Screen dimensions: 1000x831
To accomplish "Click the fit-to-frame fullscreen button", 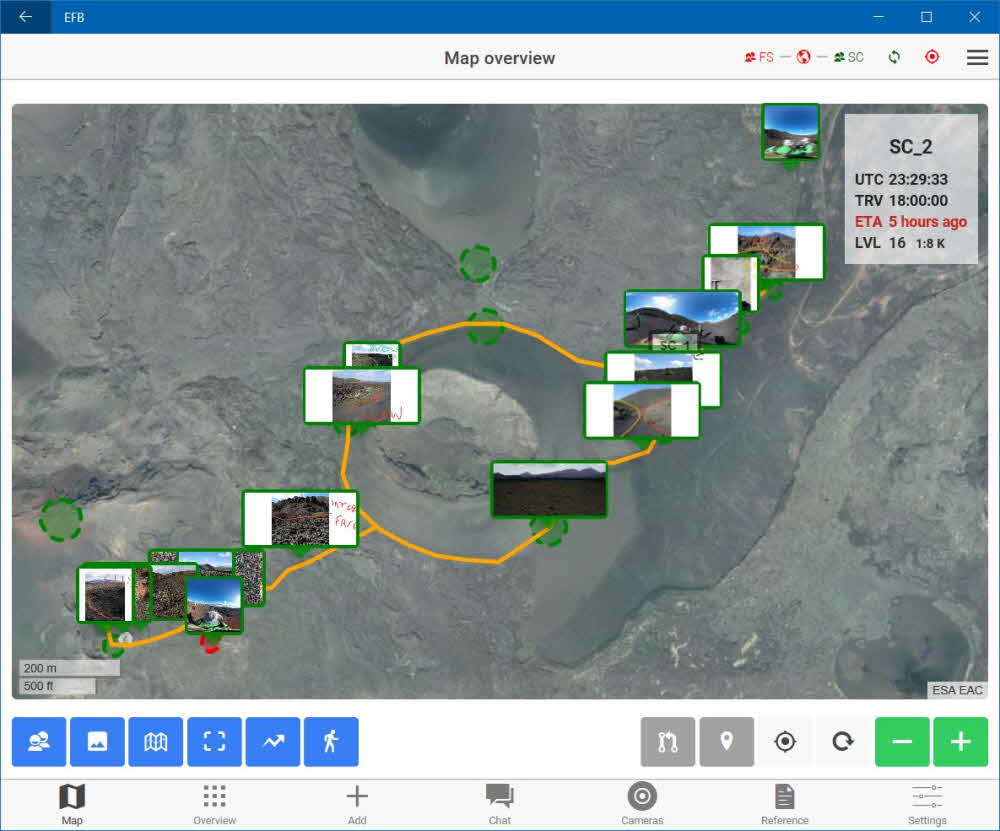I will pos(214,742).
